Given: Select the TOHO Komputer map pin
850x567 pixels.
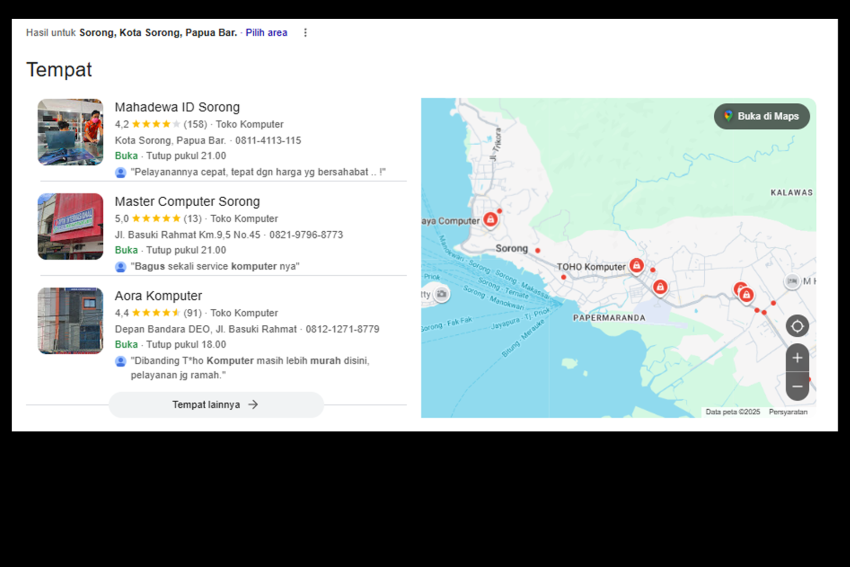Looking at the screenshot, I should tap(636, 266).
